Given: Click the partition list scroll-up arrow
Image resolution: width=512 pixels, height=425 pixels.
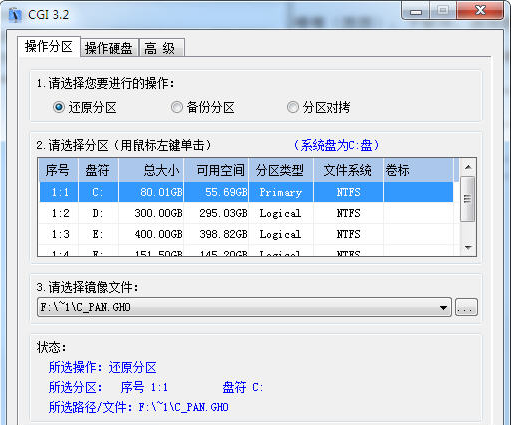Looking at the screenshot, I should point(468,167).
